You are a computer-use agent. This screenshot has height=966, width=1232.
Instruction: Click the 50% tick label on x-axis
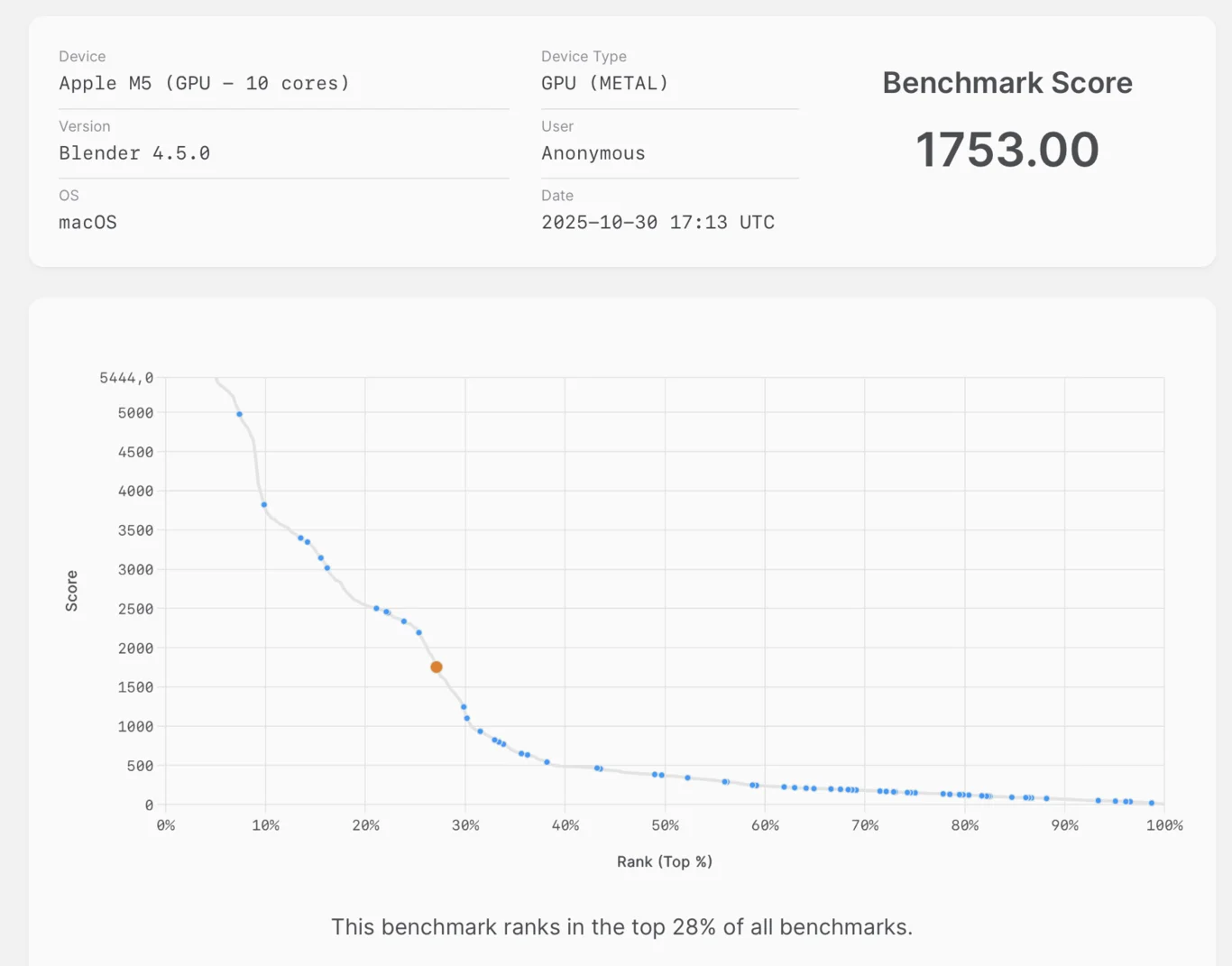(665, 826)
